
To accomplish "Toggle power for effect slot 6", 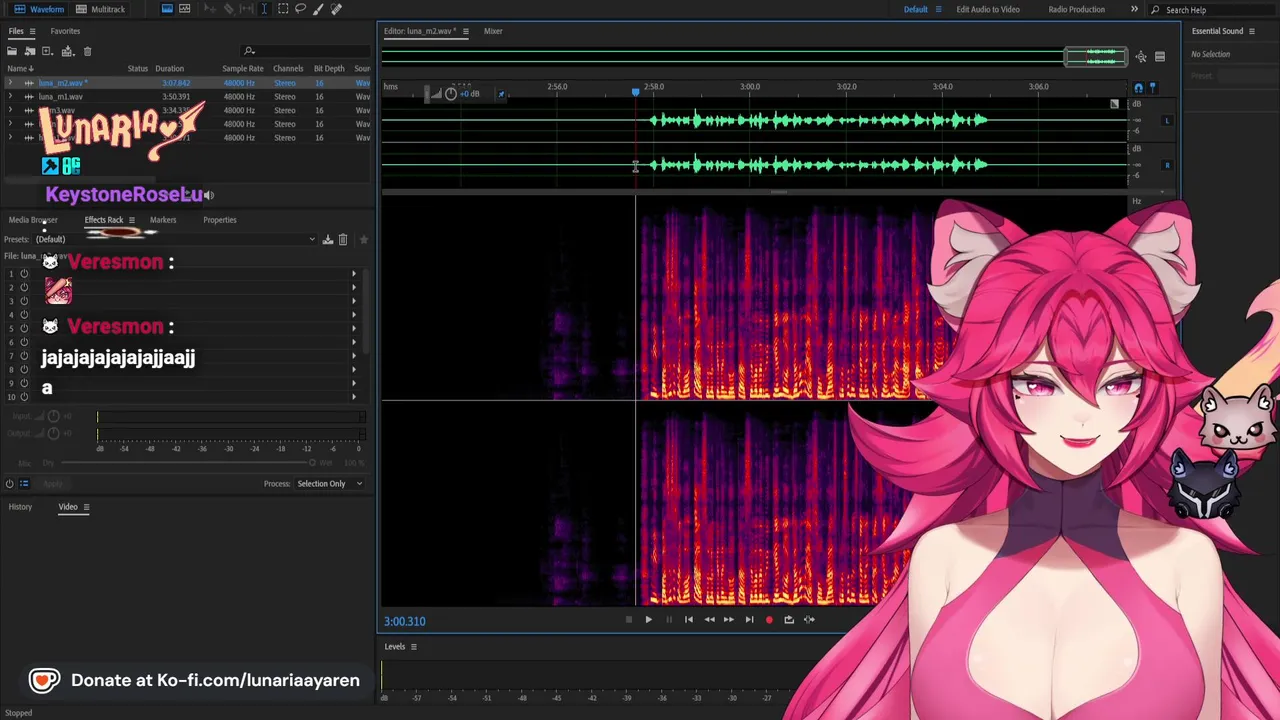I will (24, 342).
